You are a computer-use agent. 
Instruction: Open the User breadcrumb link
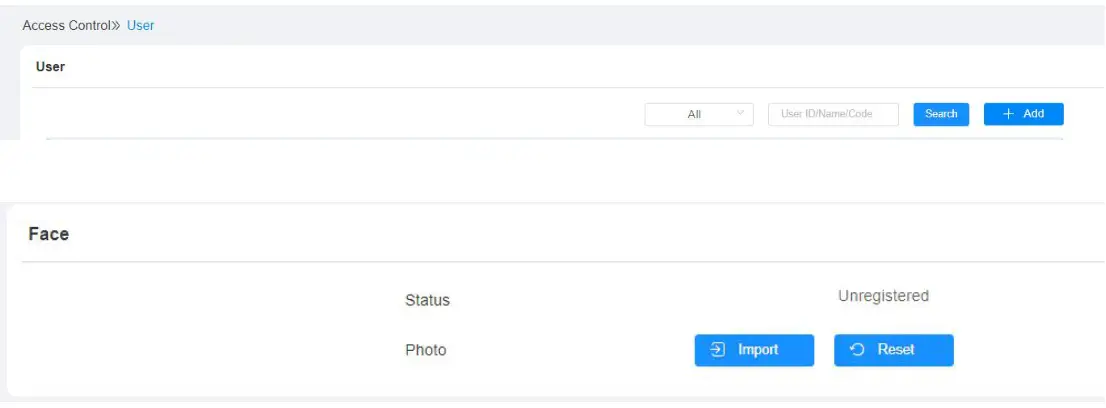141,25
